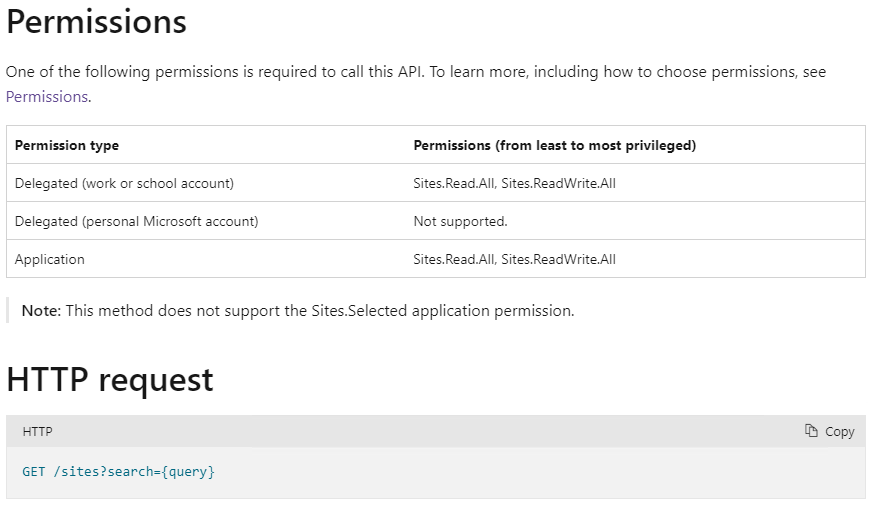The image size is (870, 506).
Task: Click the GET /sites?search={query} code line
Action: click(x=118, y=472)
